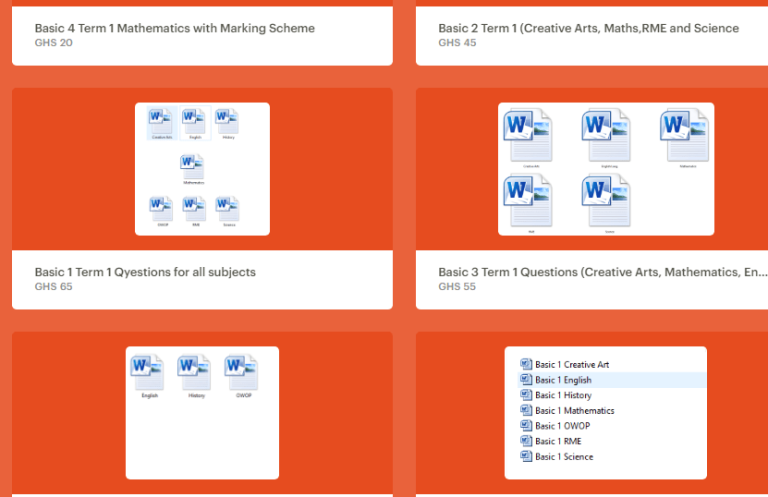
Task: Click the Creative Arts Word icon in Basic 1 thumbnail
Action: (162, 123)
